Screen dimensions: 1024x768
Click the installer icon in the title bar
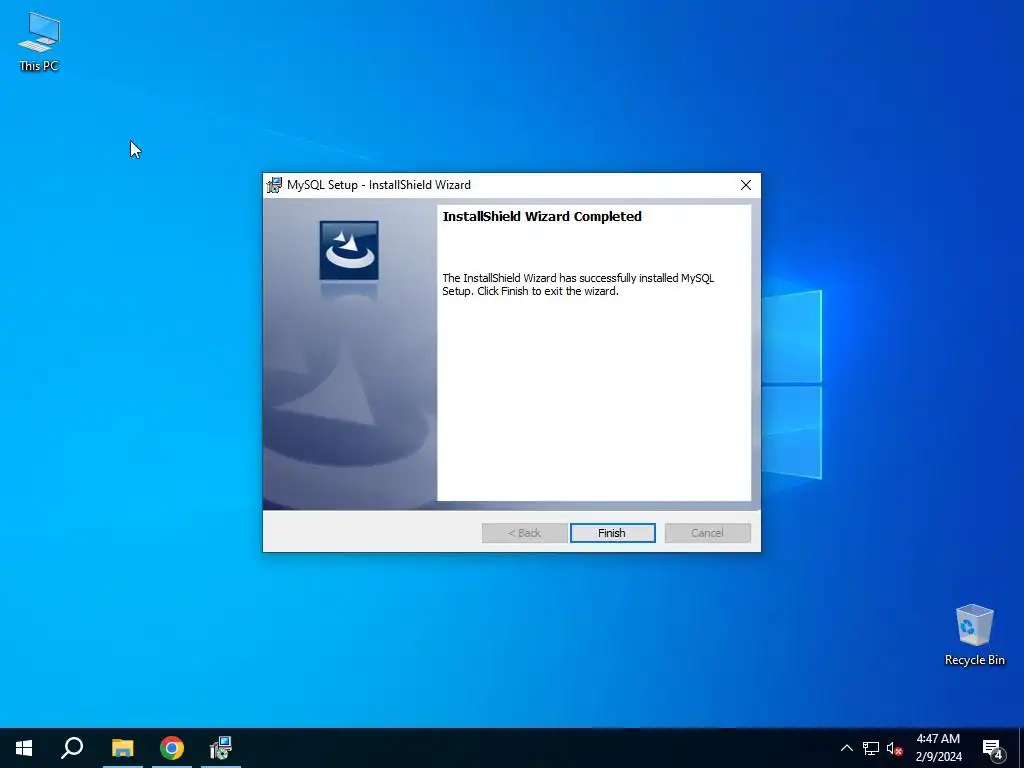(274, 185)
